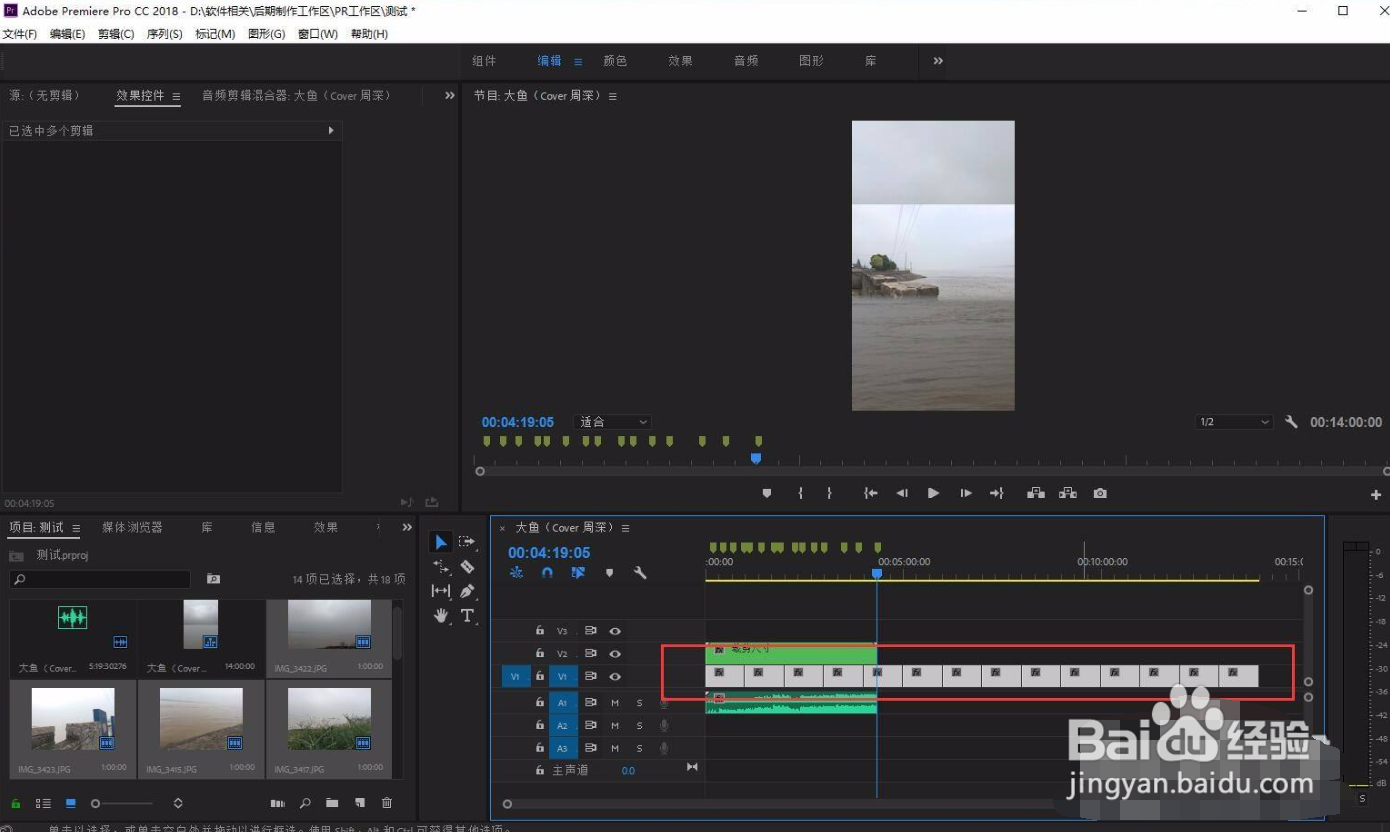Mute audio track A1
This screenshot has height=832, width=1390.
[x=615, y=703]
